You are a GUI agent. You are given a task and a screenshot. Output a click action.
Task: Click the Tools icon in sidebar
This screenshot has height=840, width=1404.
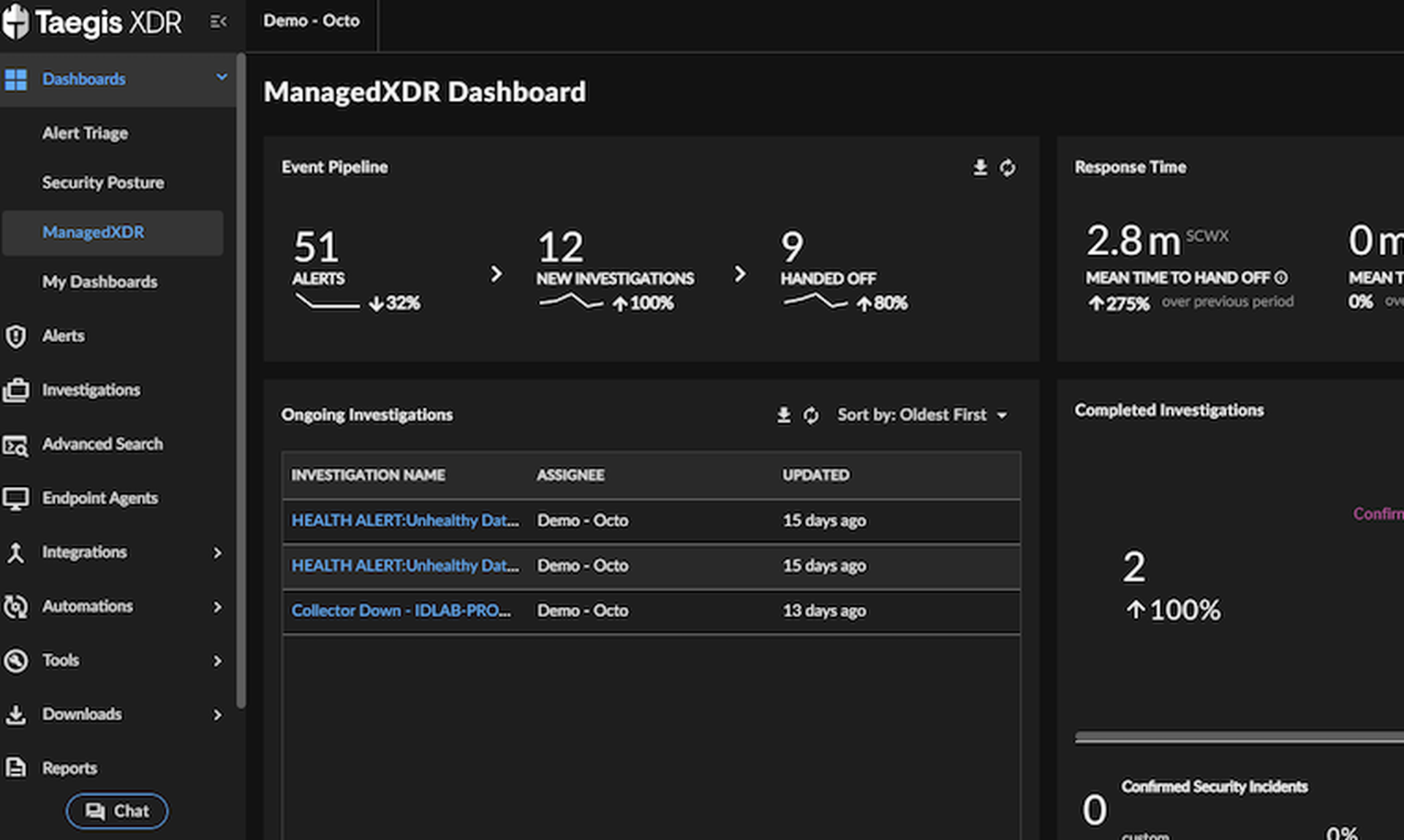tap(15, 661)
